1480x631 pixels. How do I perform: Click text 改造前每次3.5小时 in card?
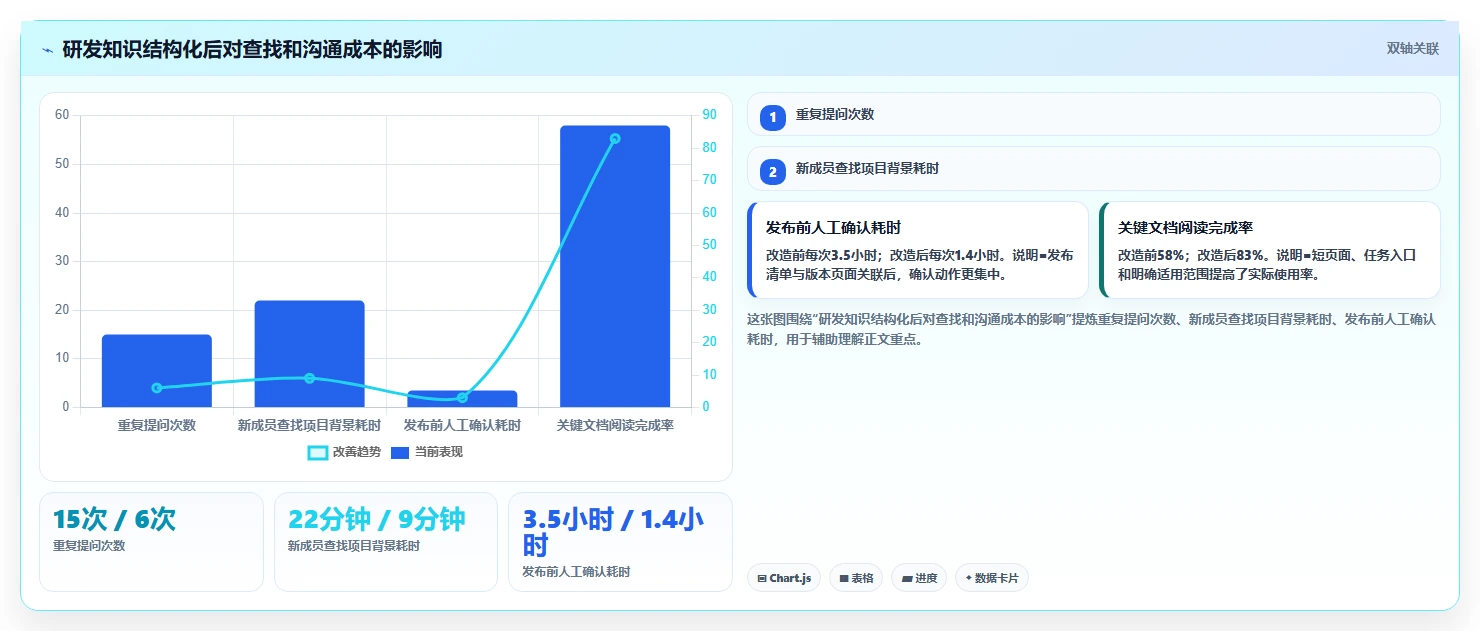coord(825,255)
